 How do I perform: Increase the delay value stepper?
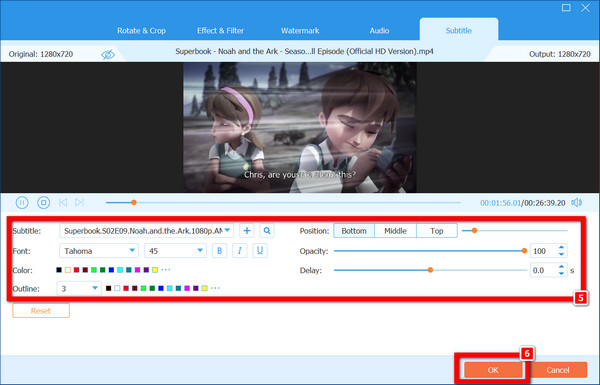pos(561,267)
